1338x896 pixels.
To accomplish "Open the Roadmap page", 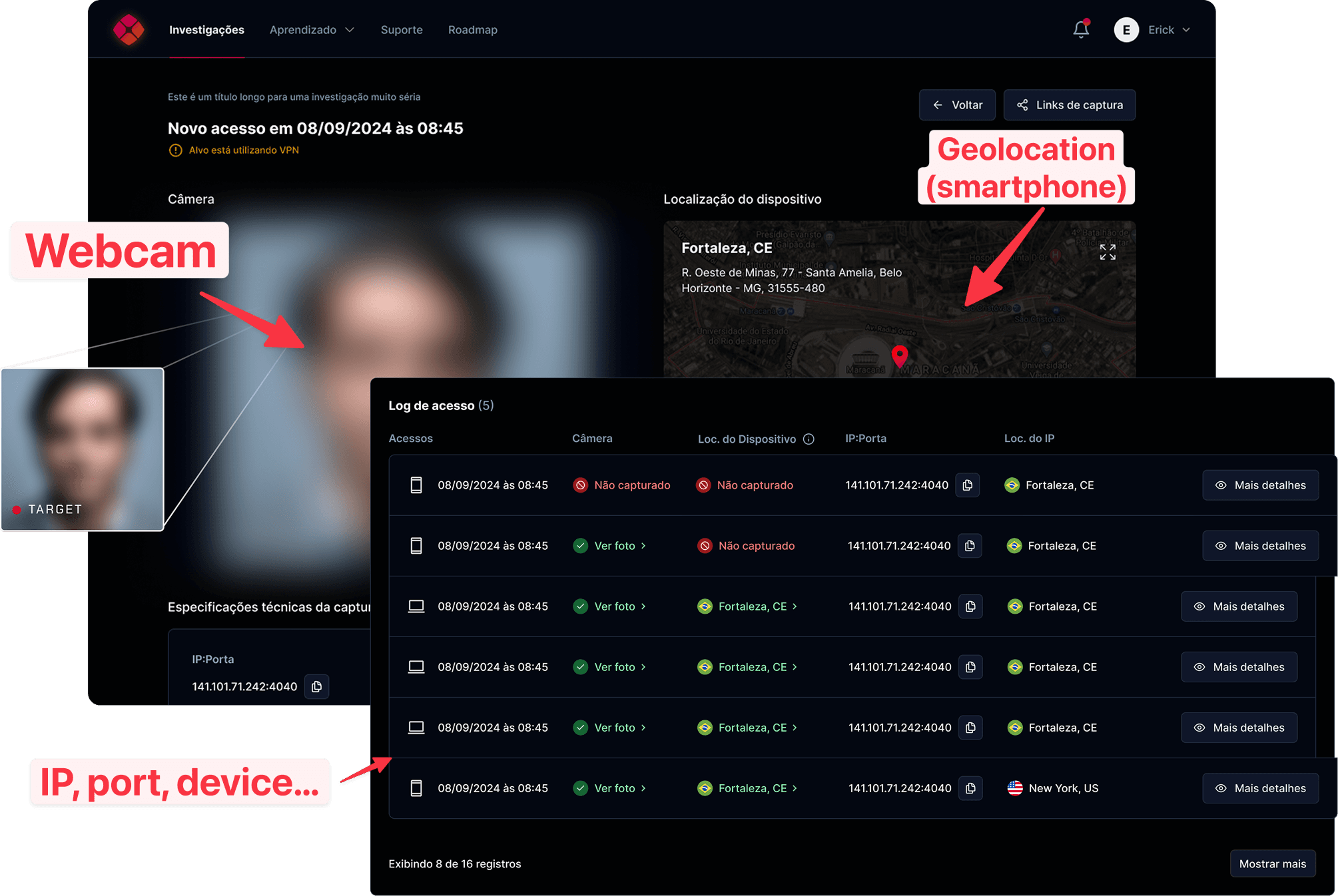I will click(472, 29).
